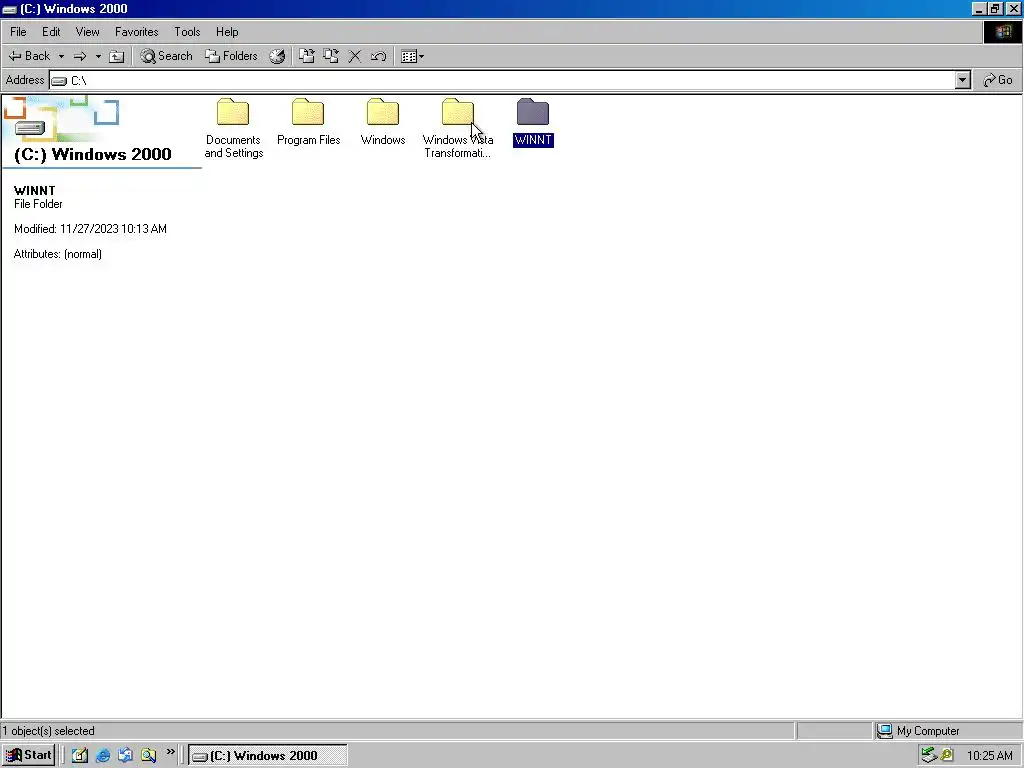
Task: Select the Windows Vista Transformation folder
Action: pos(458,129)
